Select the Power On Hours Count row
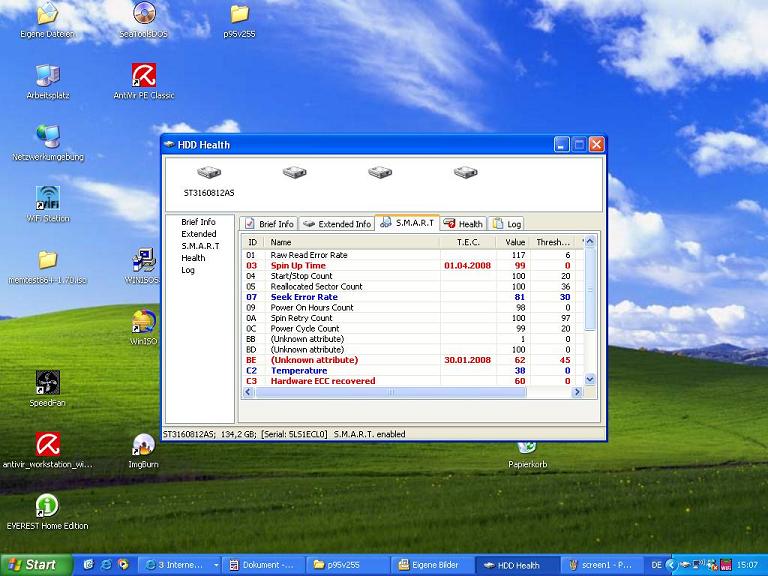This screenshot has height=576, width=768. (413, 308)
